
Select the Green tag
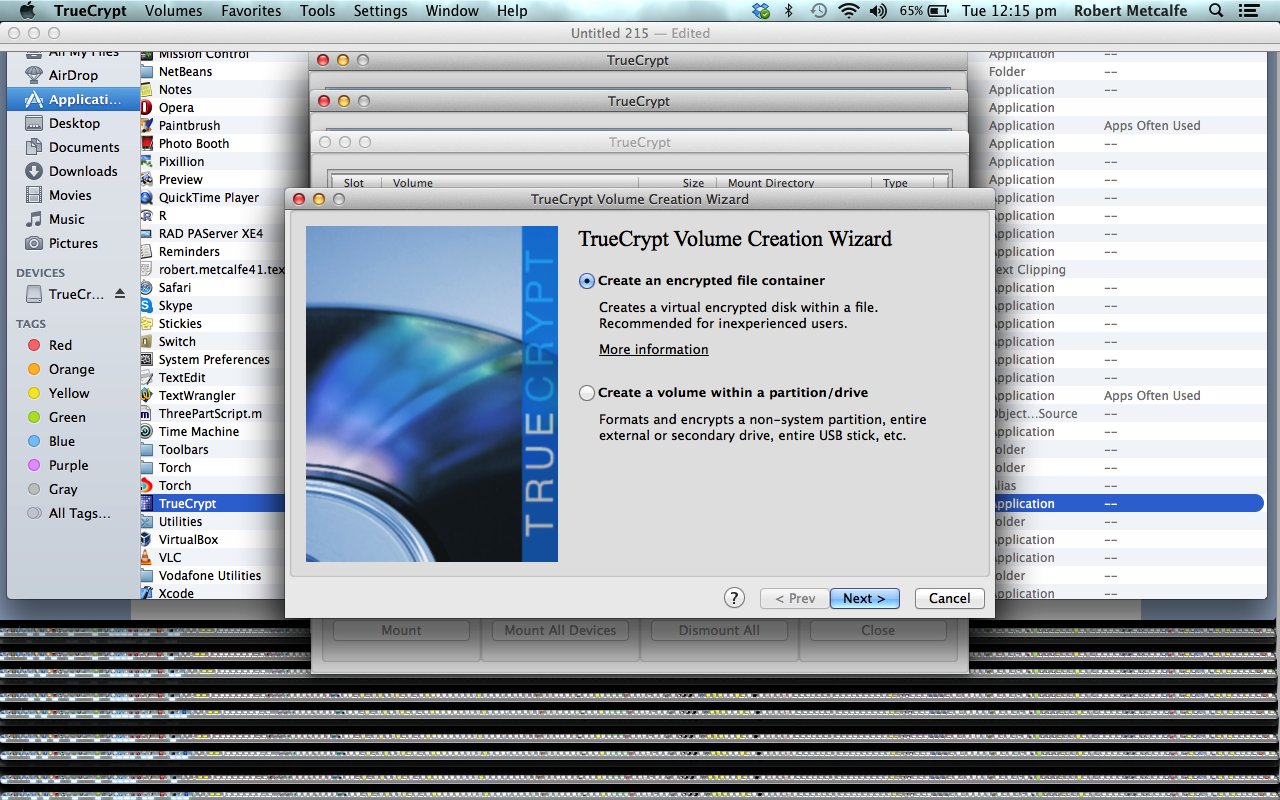[67, 417]
